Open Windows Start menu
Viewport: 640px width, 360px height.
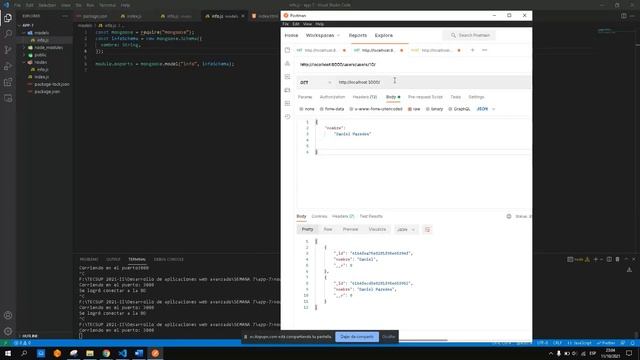(8, 353)
